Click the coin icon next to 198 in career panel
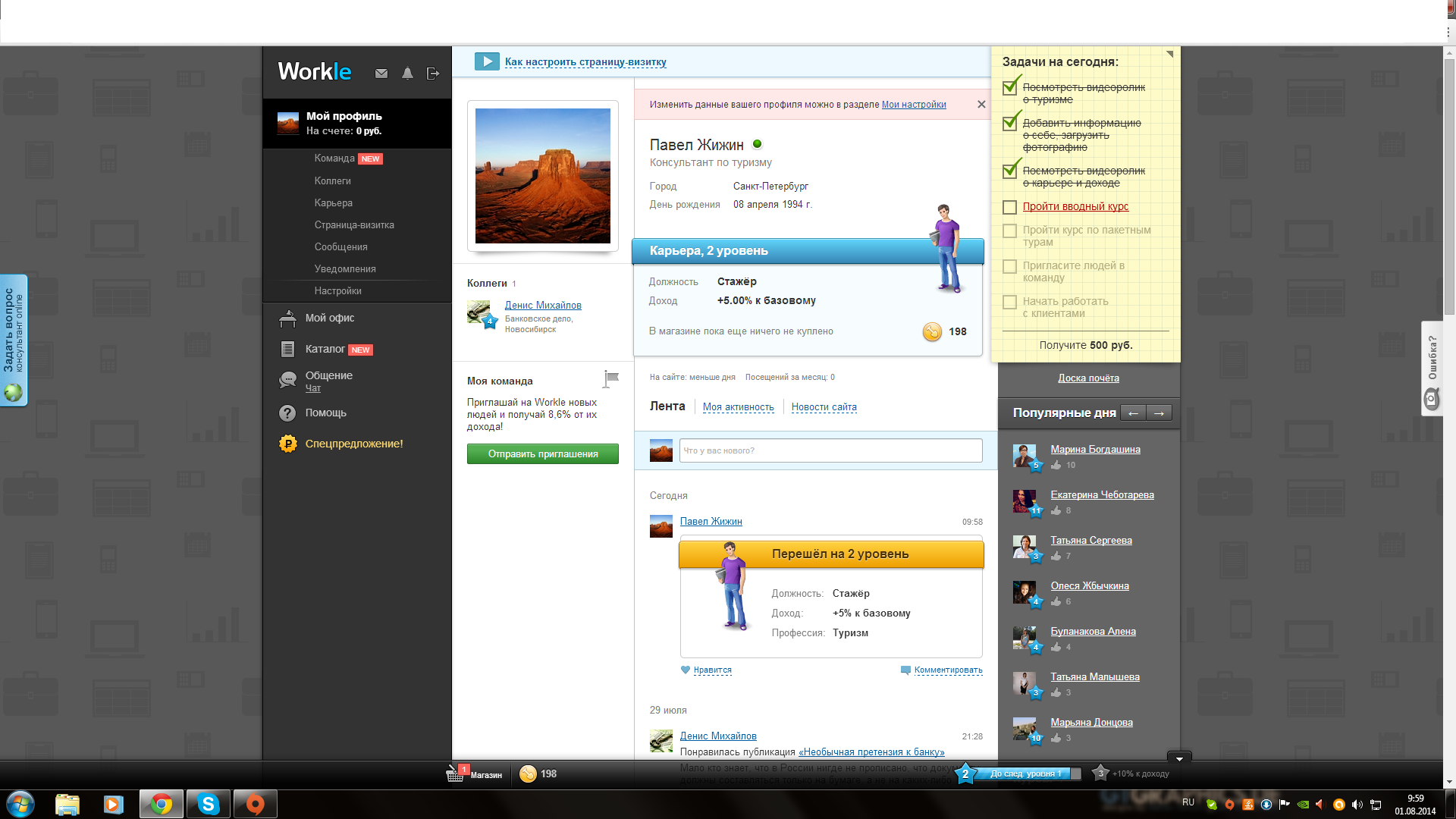Viewport: 1456px width, 819px height. click(932, 331)
